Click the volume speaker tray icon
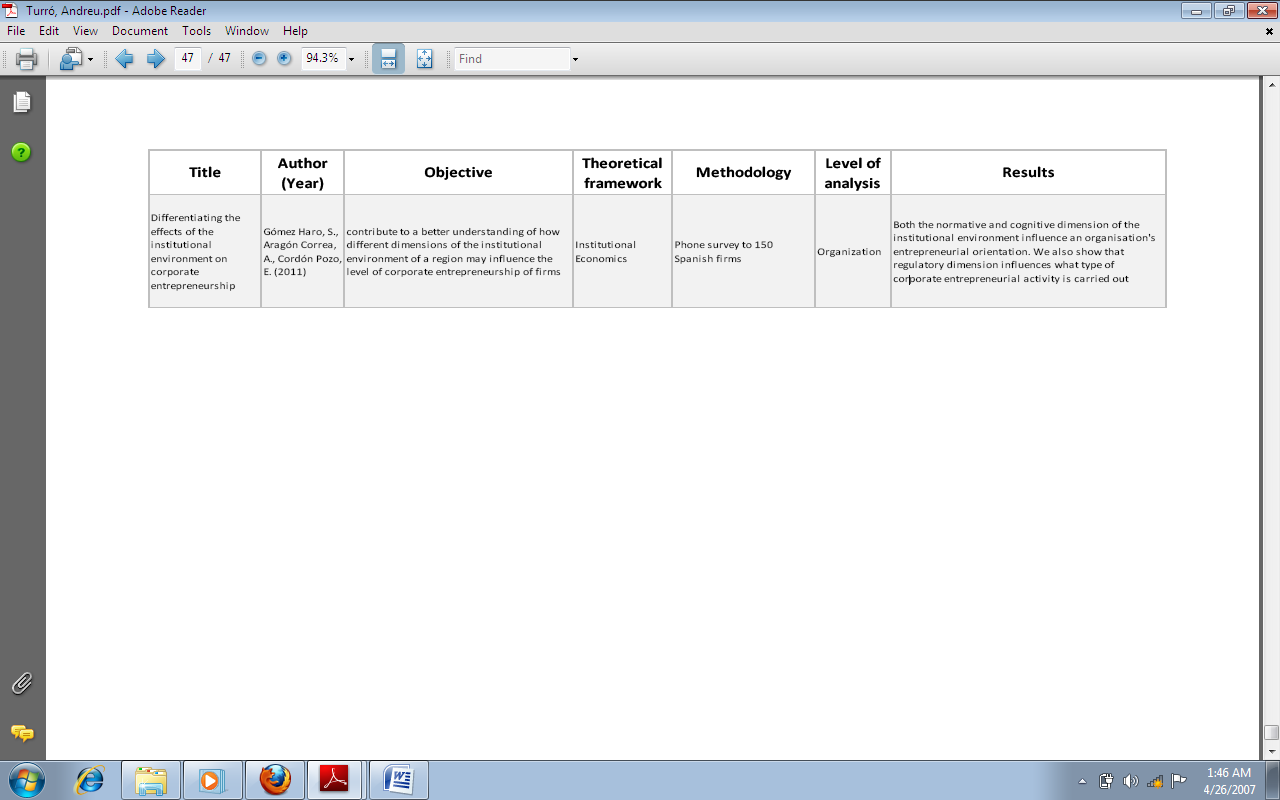This screenshot has height=800, width=1280. [1131, 781]
